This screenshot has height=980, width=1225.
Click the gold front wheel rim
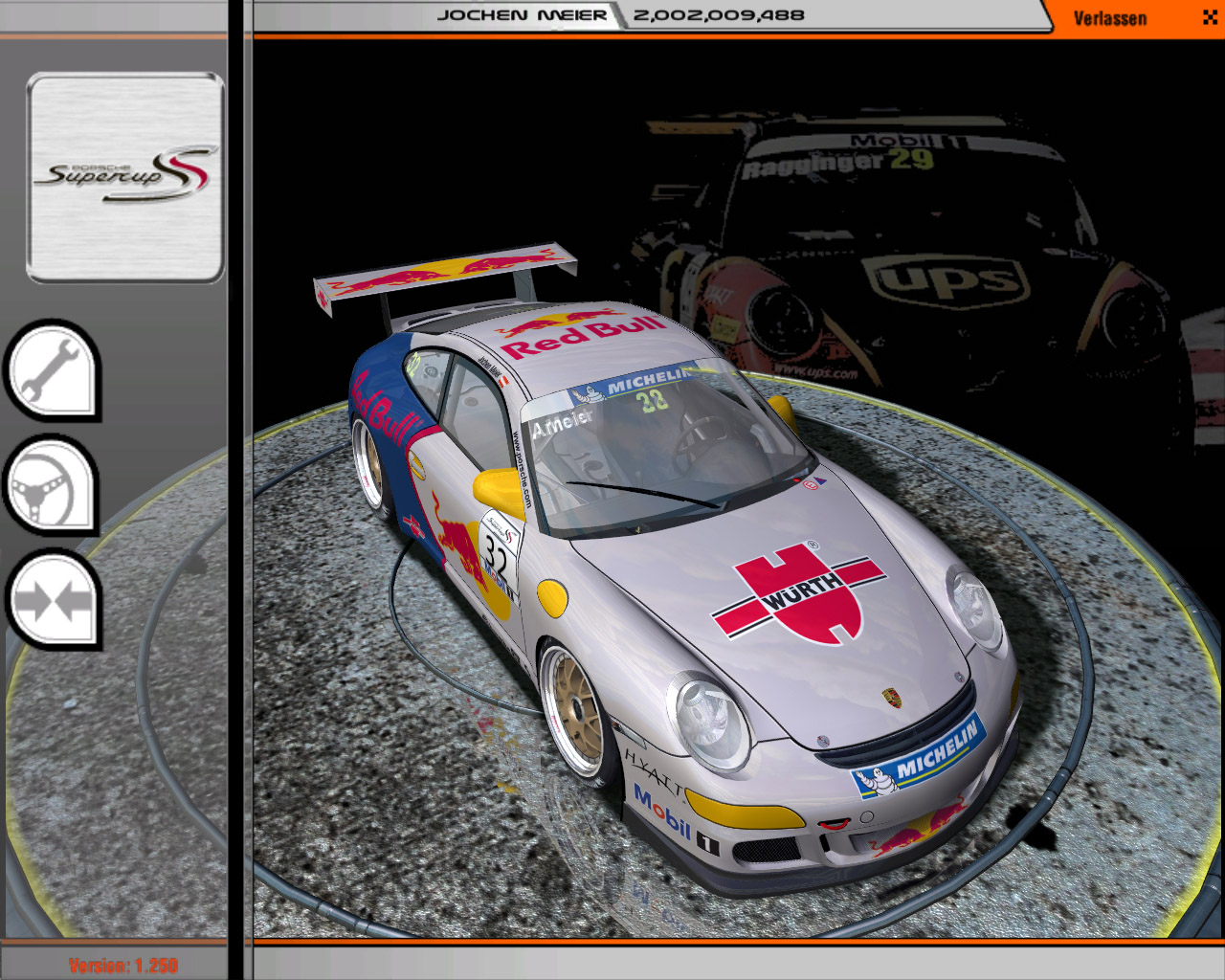[574, 706]
